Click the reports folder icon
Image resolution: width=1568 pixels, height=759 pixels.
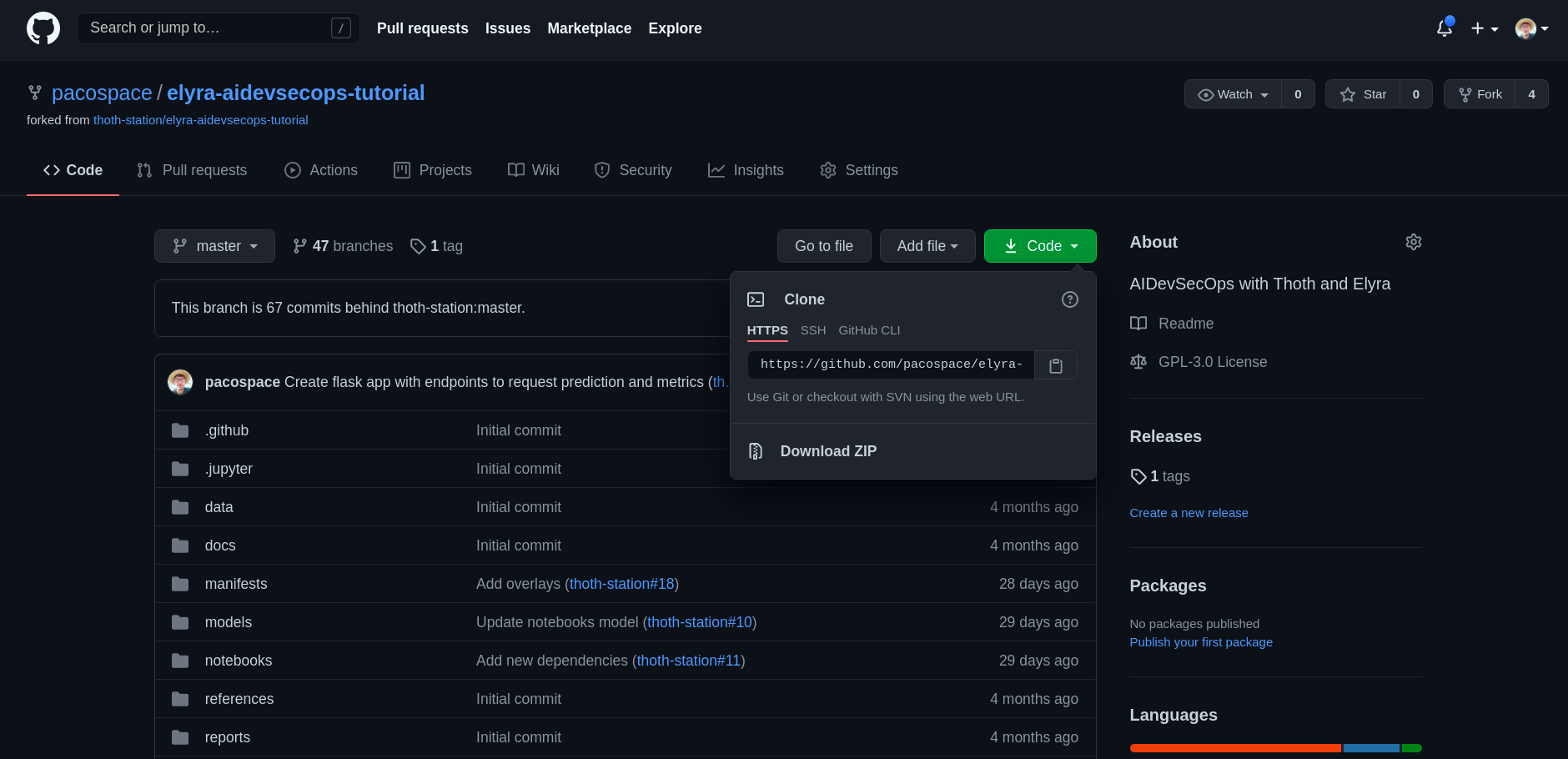tap(180, 737)
